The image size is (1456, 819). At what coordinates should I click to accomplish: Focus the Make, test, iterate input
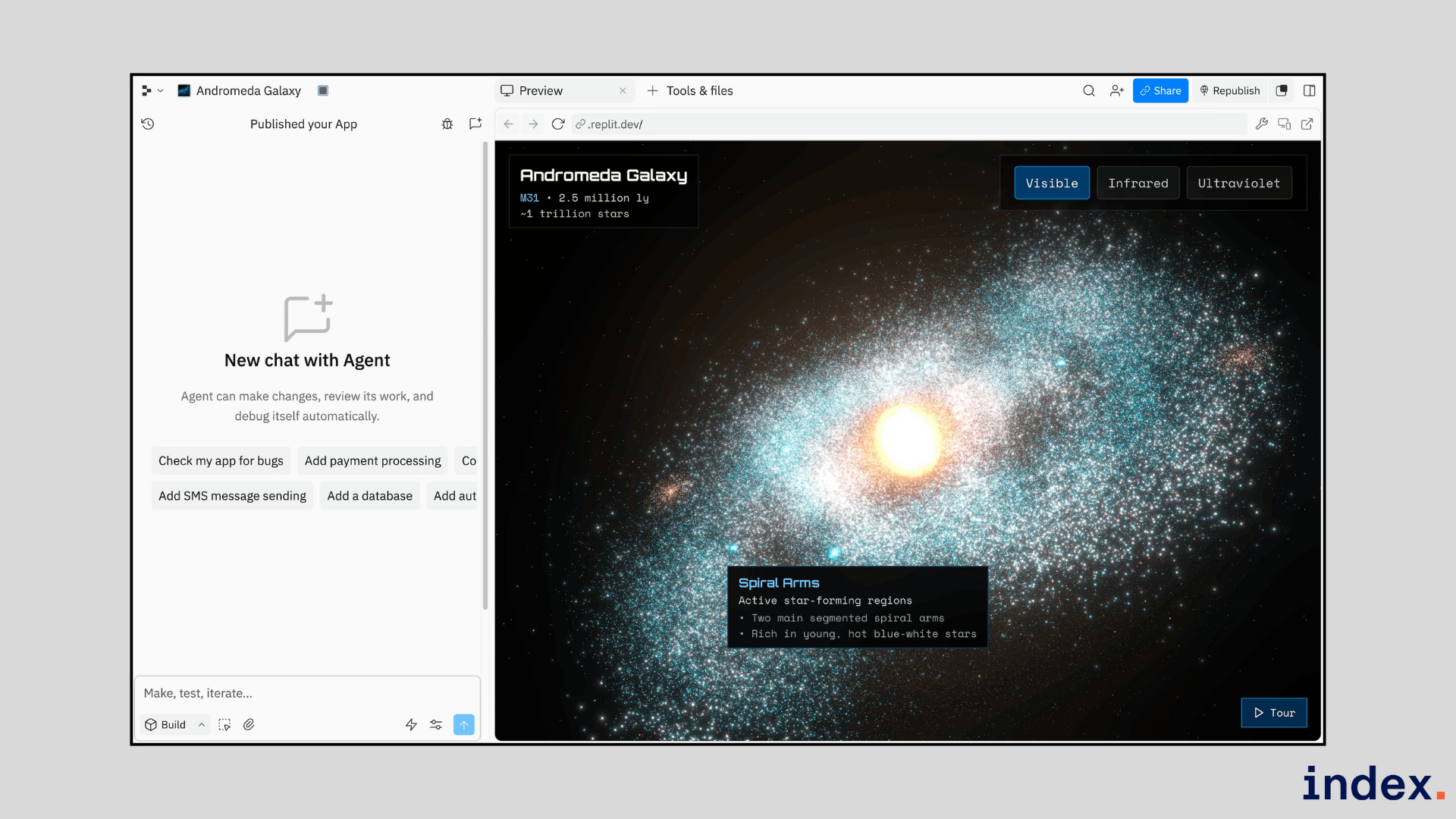pos(307,693)
